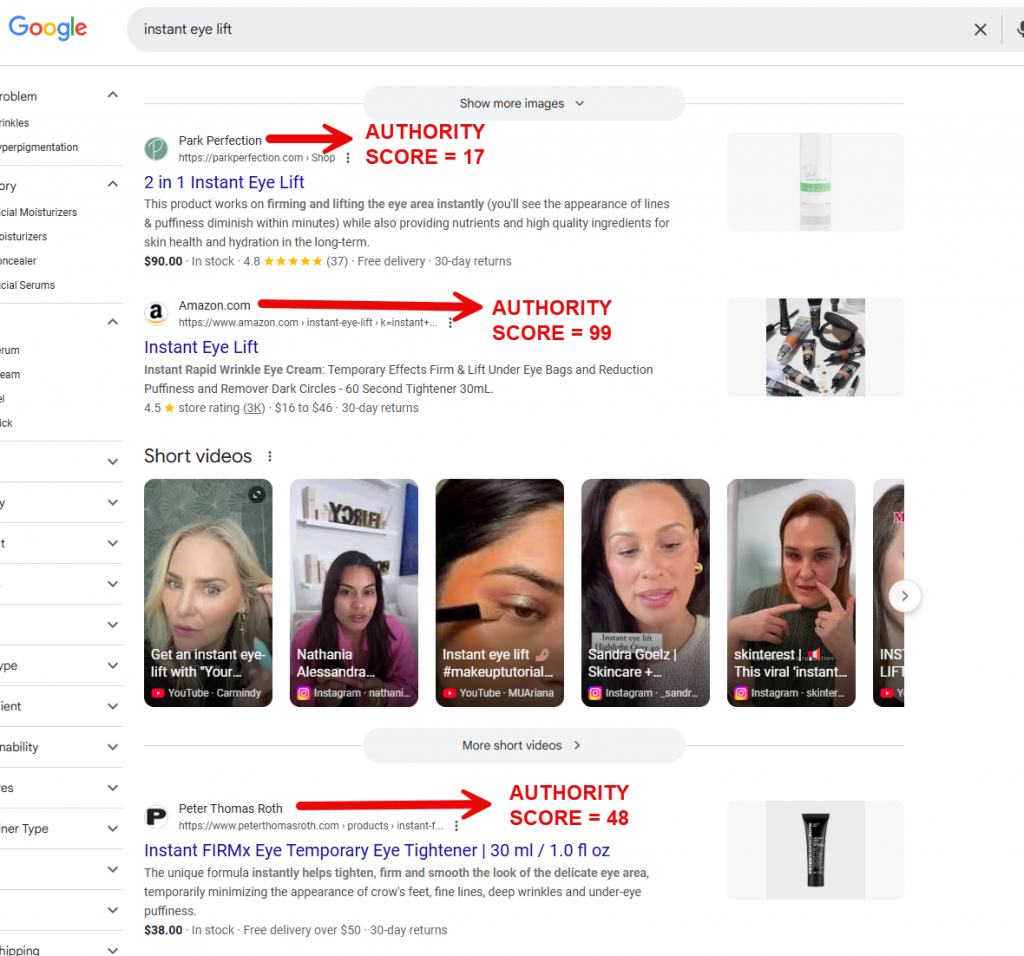This screenshot has height=956, width=1024.
Task: Expand the 'ner Type' filter section
Action: pos(112,829)
